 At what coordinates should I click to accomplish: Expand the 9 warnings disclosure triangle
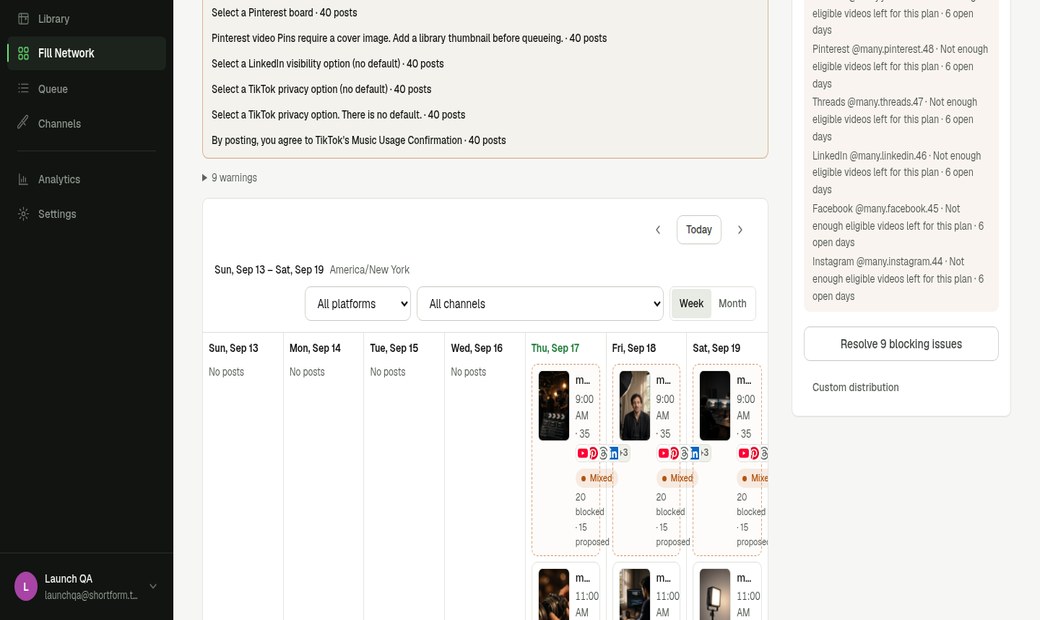point(205,178)
